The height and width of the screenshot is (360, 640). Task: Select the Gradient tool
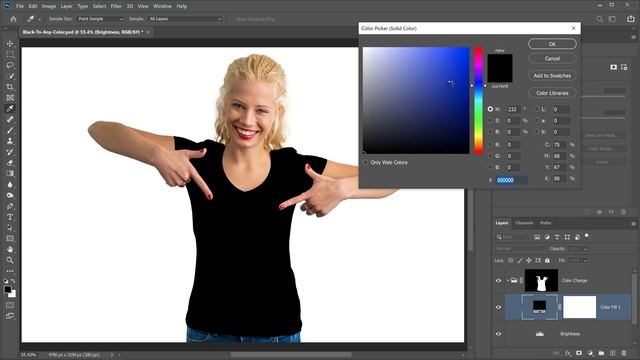click(x=10, y=173)
